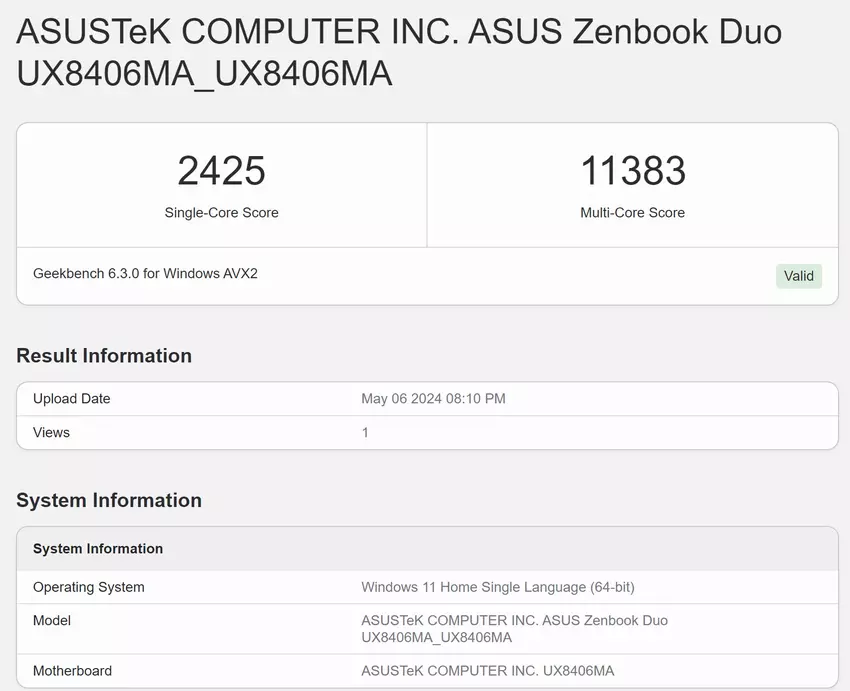850x691 pixels.
Task: Click the Geekbench 6.3.0 for Windows AVX2 text
Action: pos(145,273)
